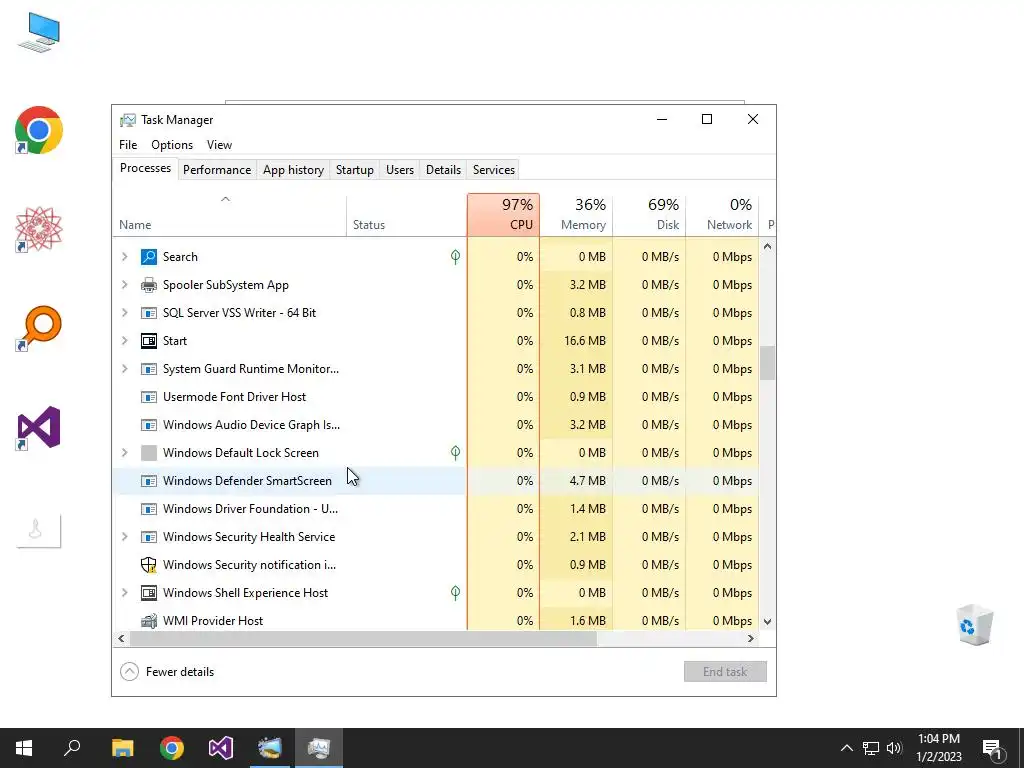
Task: Switch to the Performance tab
Action: 217,170
